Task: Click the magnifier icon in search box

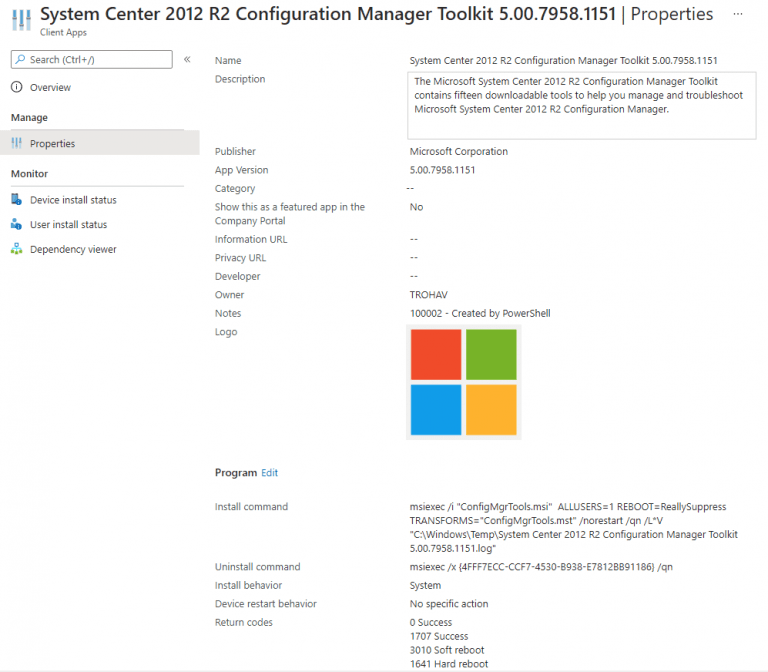Action: [x=21, y=60]
